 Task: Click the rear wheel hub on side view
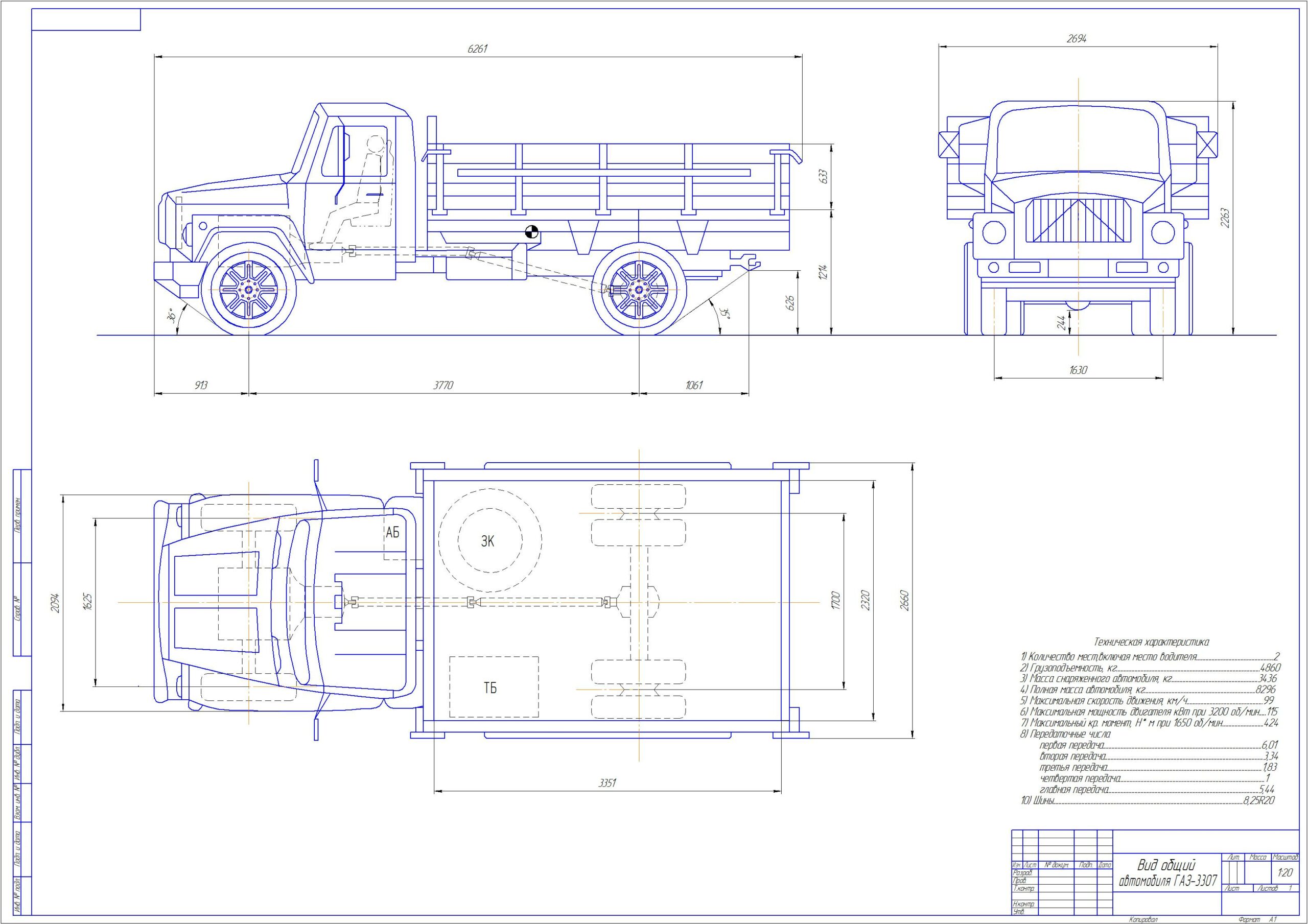pyautogui.click(x=638, y=290)
